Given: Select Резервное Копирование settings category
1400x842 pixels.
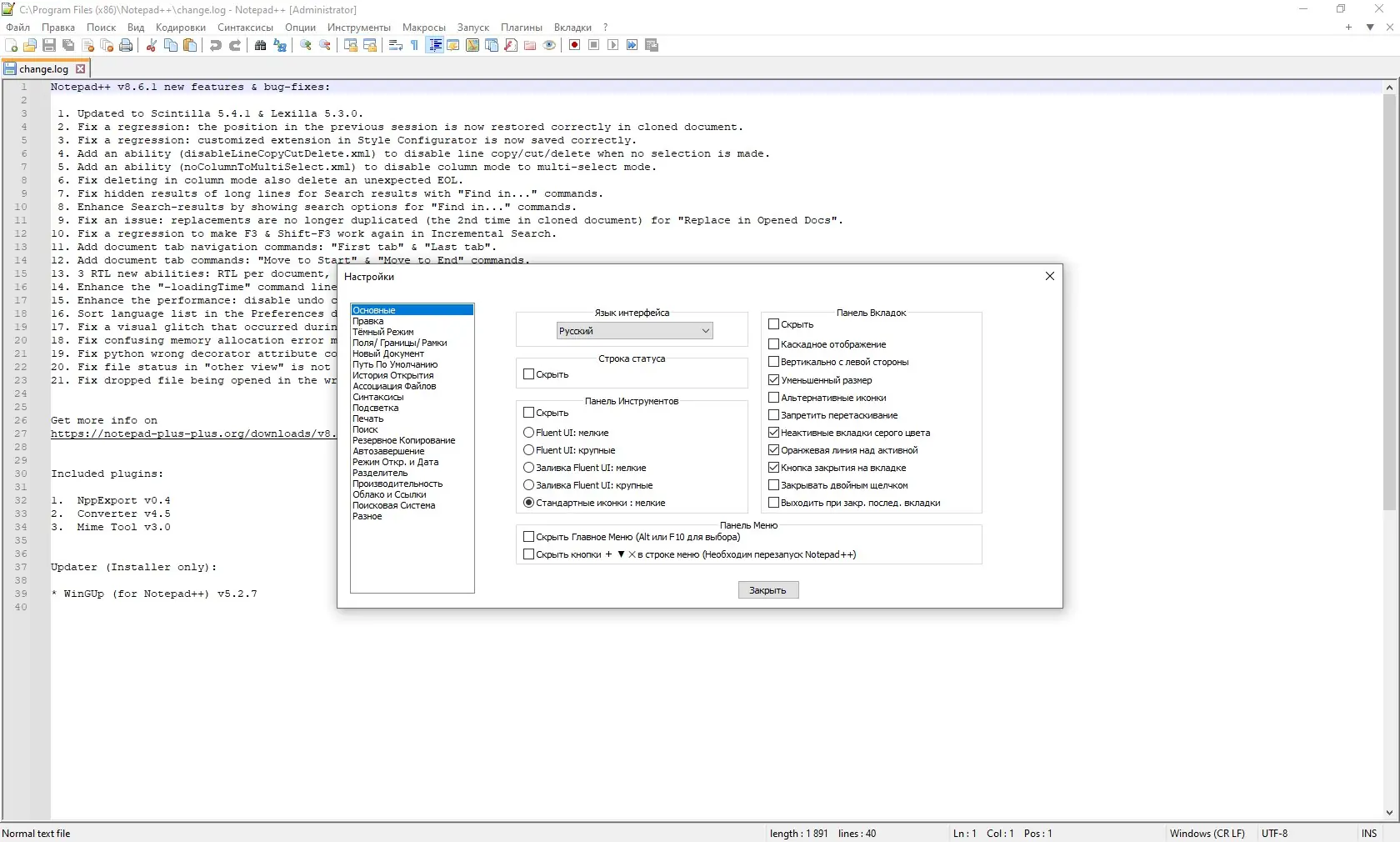Looking at the screenshot, I should 404,440.
